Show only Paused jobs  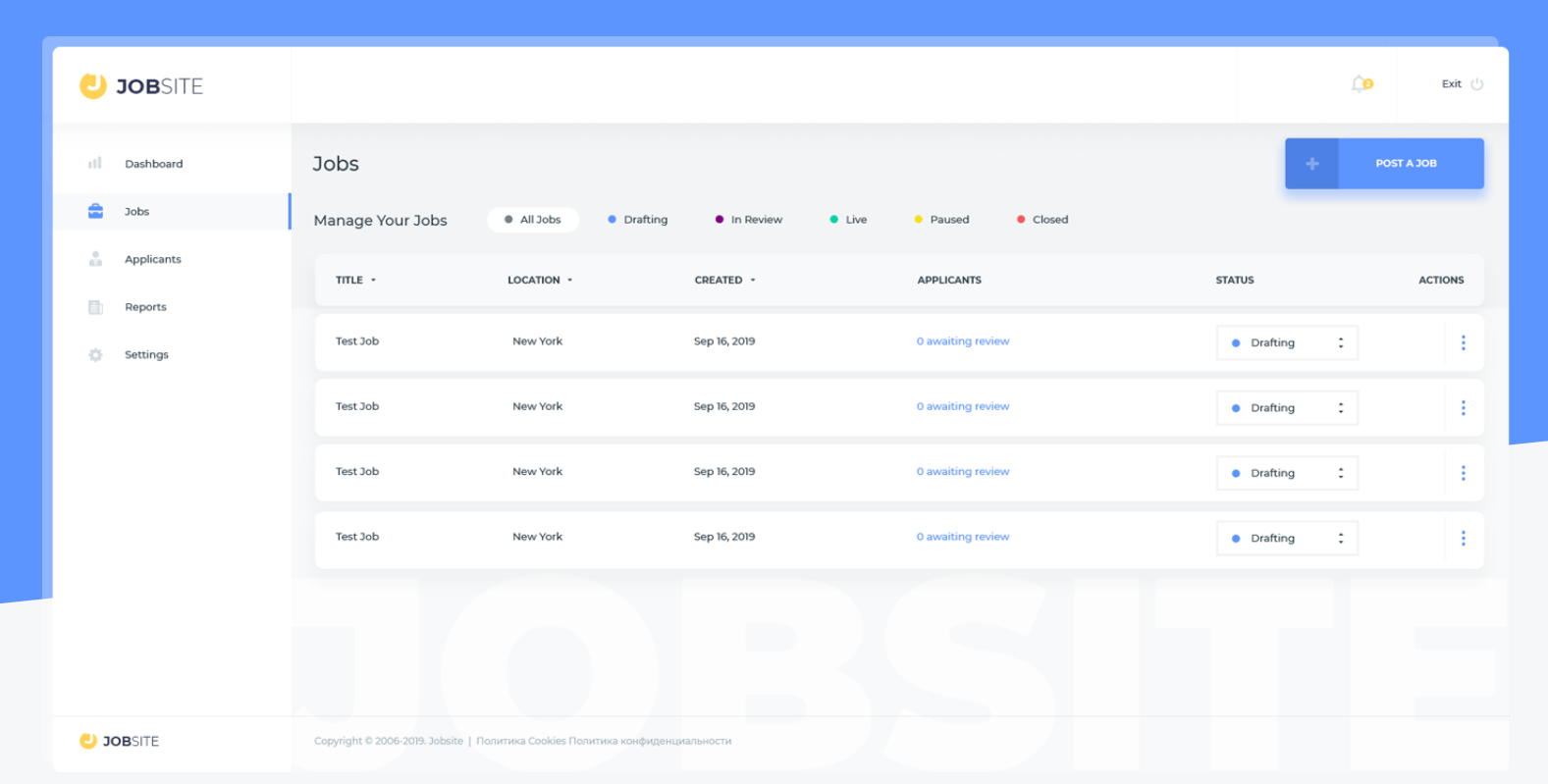[942, 220]
